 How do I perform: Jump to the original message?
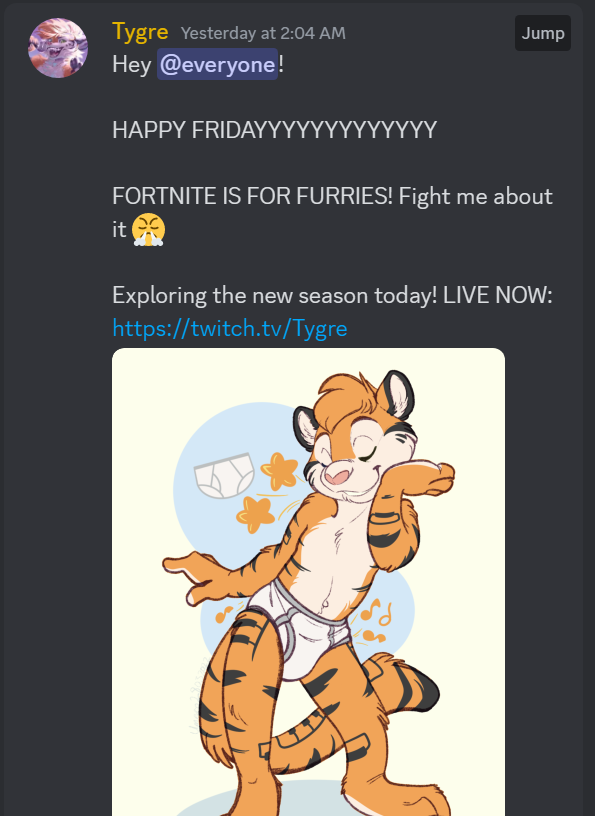(x=543, y=33)
